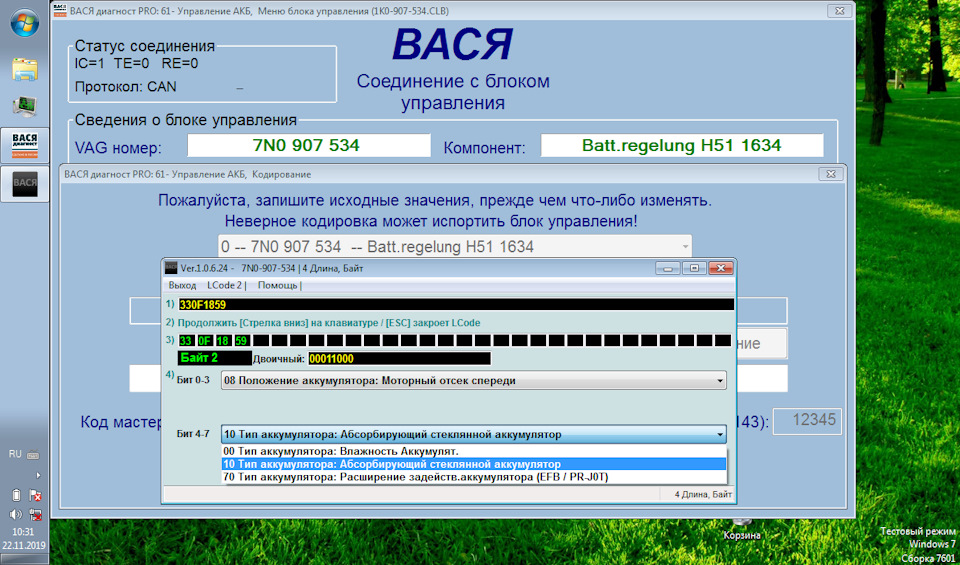Close the Меню блока управления main window

coord(839,10)
